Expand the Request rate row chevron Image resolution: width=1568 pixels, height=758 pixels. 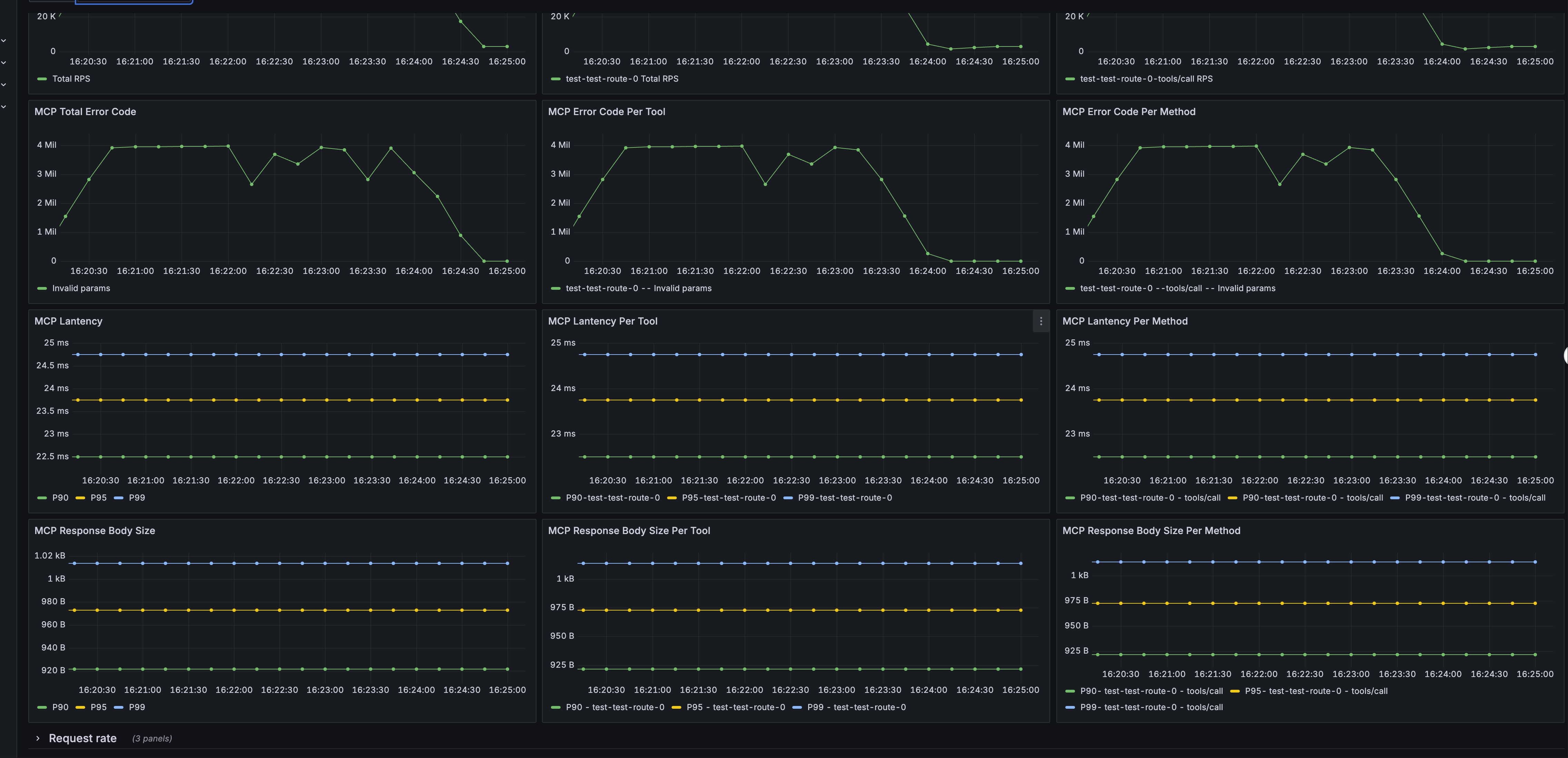pos(38,738)
